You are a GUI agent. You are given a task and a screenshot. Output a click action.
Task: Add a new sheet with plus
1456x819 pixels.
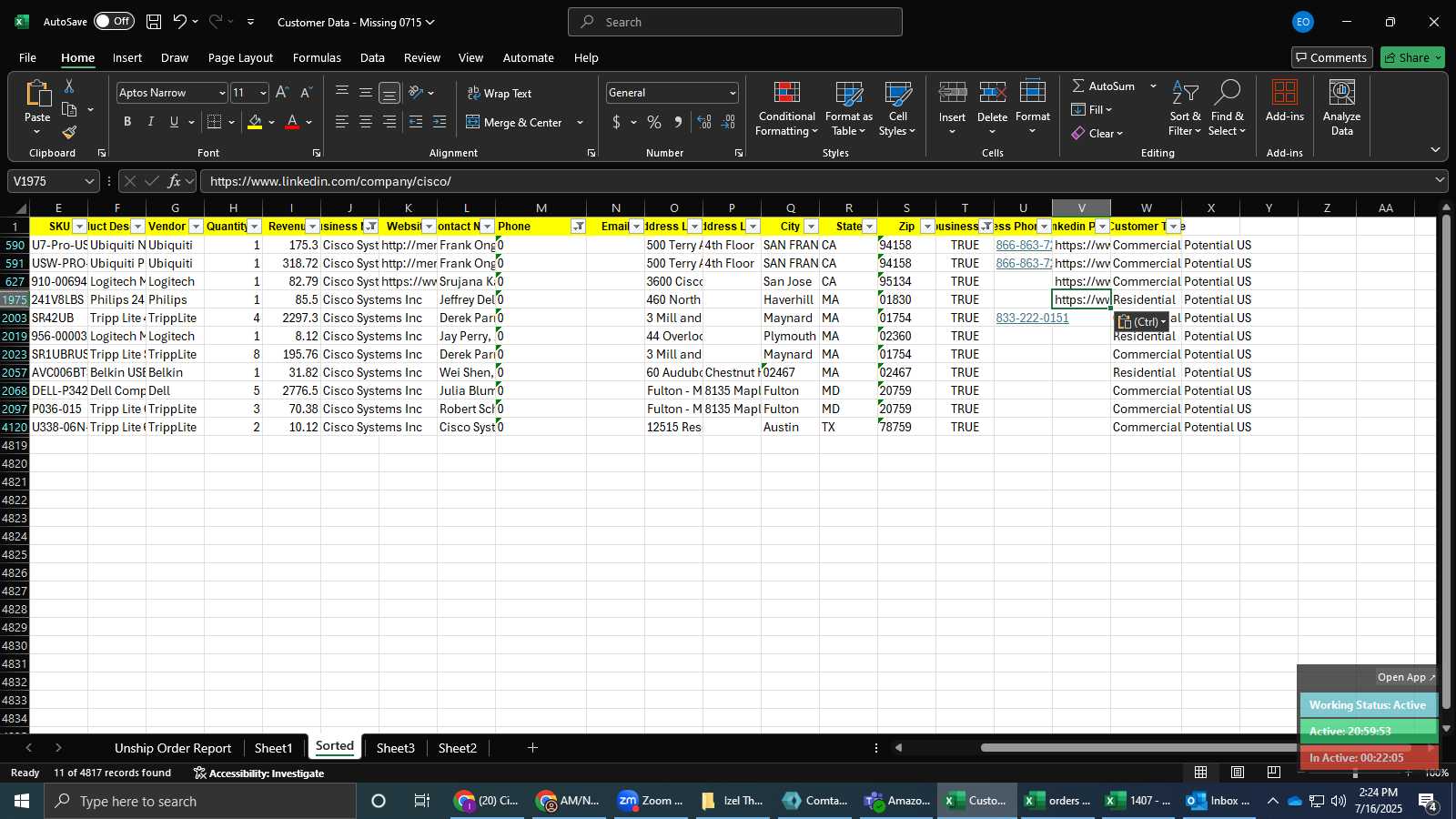pos(532,748)
